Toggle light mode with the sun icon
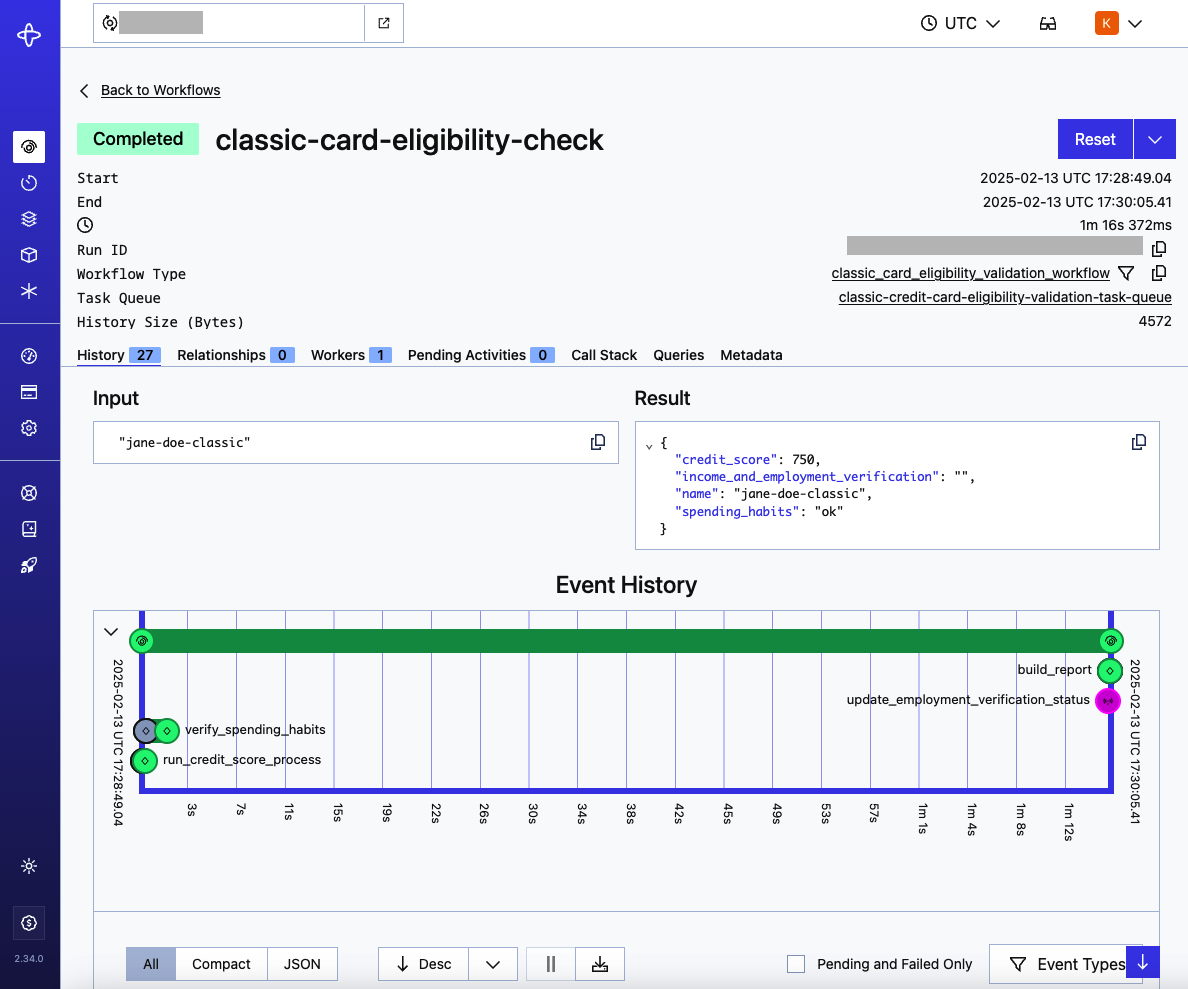1188x989 pixels. (29, 866)
